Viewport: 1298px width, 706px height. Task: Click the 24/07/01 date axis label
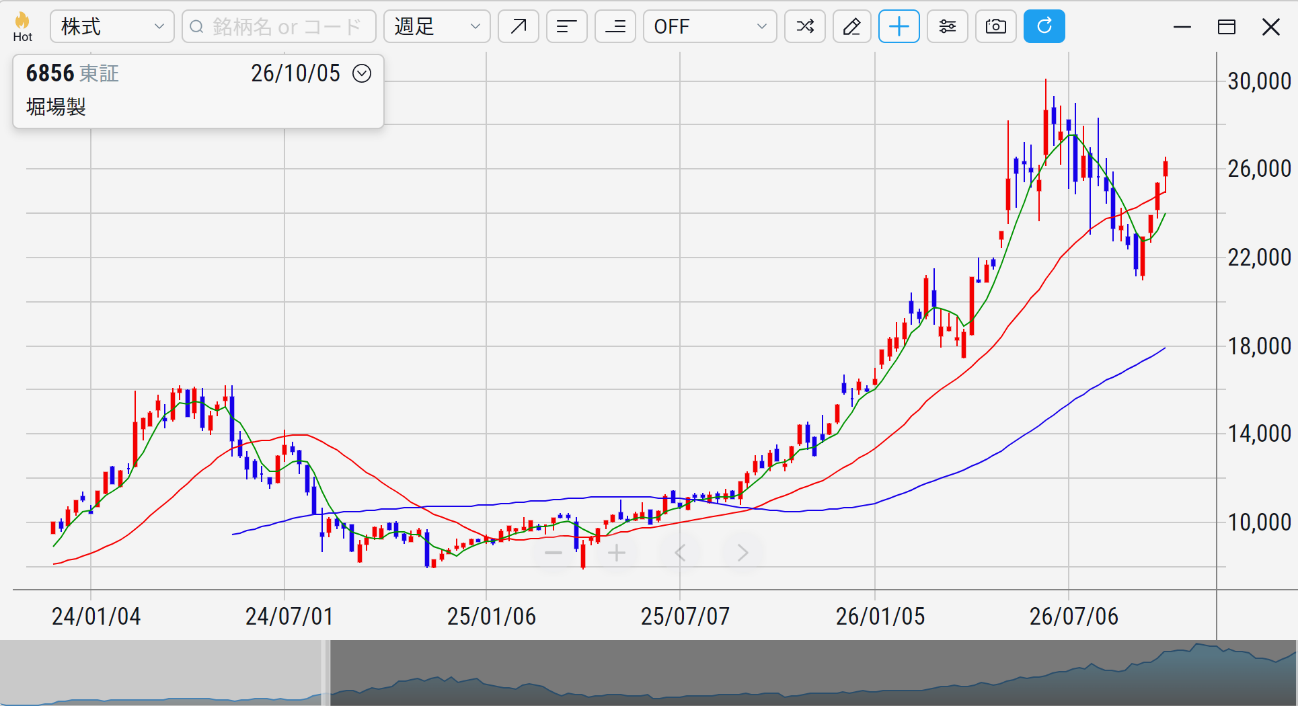[290, 616]
